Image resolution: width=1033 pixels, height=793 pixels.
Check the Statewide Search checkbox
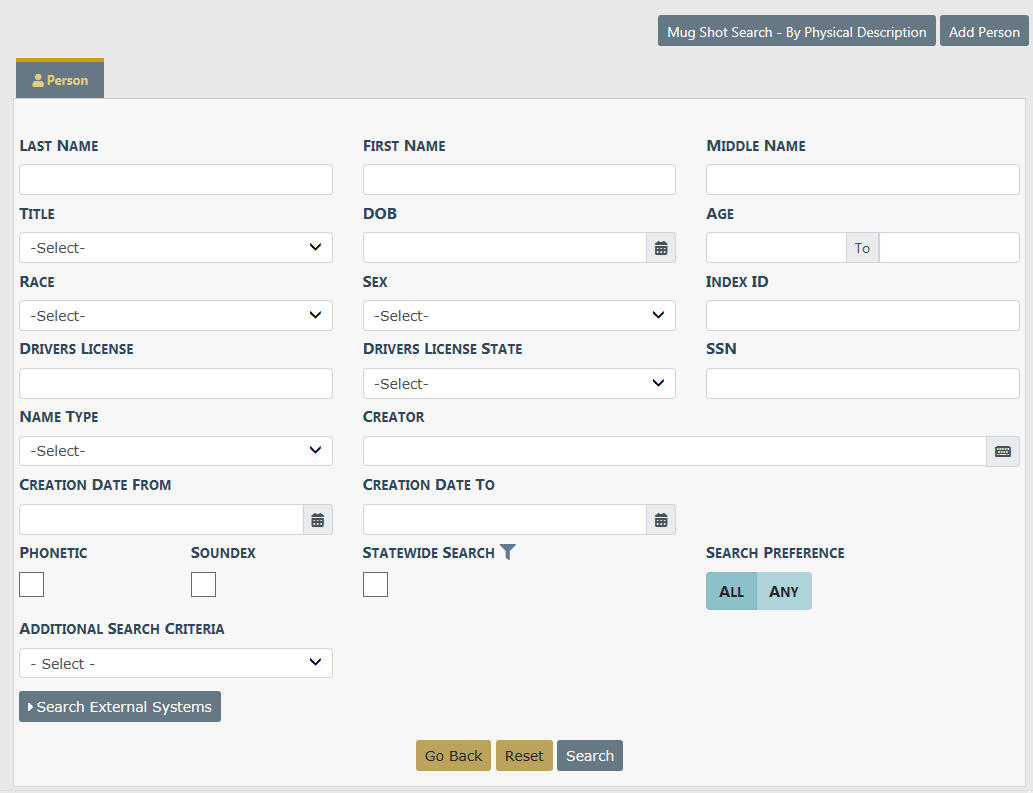375,585
